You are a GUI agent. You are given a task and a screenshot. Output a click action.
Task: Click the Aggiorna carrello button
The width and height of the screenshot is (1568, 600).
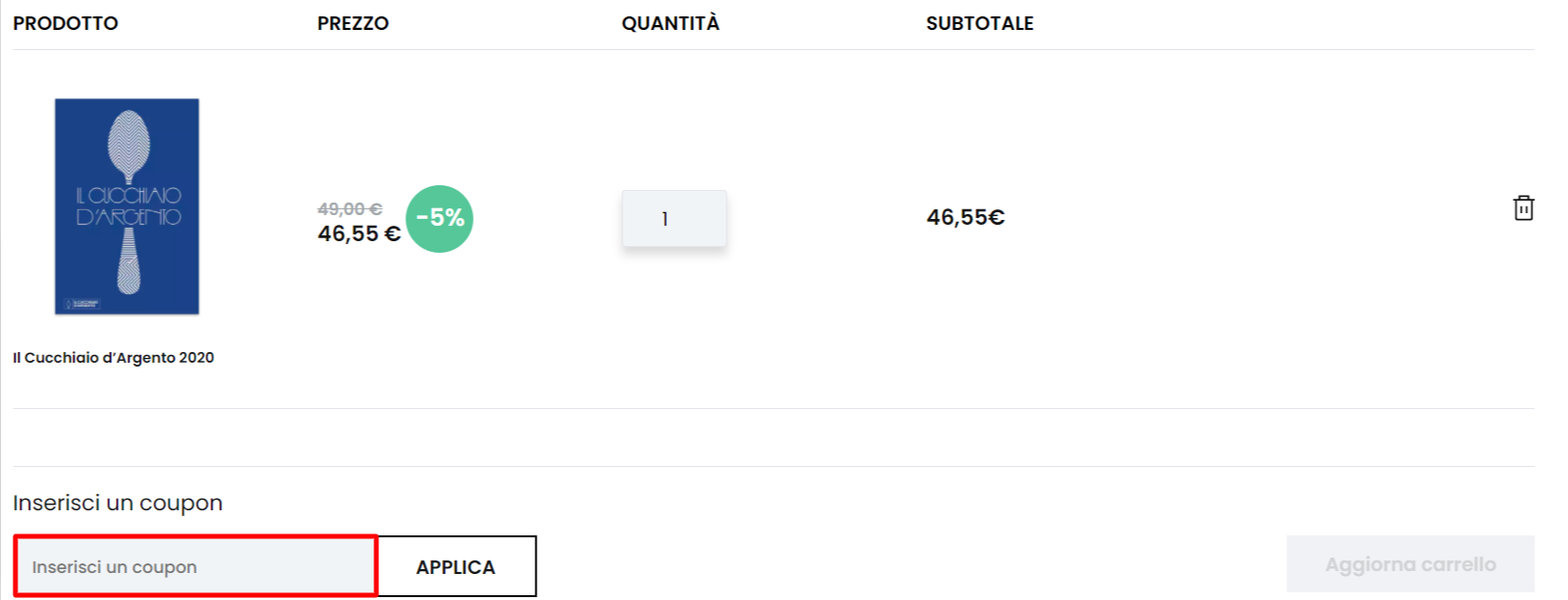coord(1410,564)
